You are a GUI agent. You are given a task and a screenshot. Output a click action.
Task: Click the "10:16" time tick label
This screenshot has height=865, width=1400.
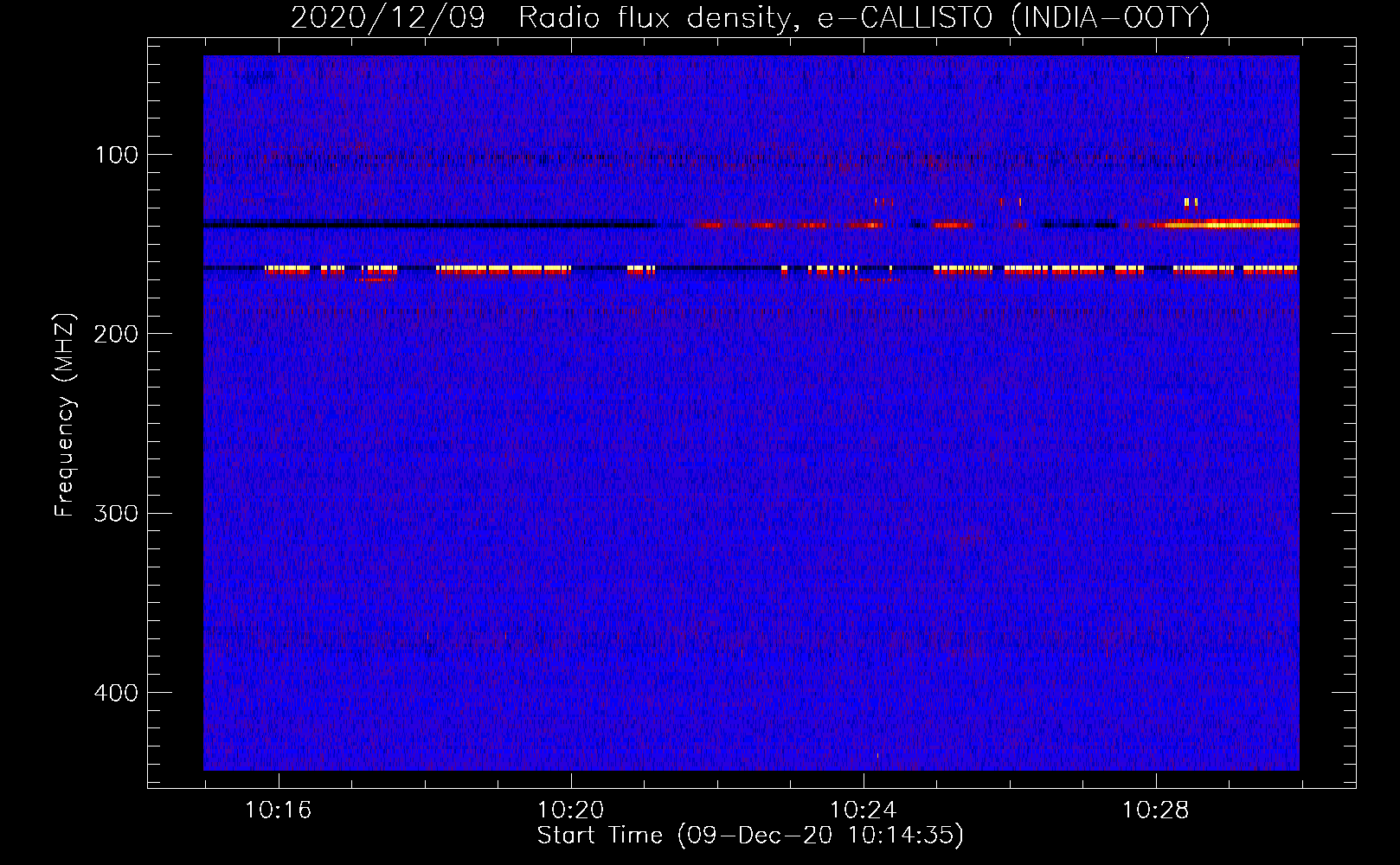pyautogui.click(x=278, y=811)
